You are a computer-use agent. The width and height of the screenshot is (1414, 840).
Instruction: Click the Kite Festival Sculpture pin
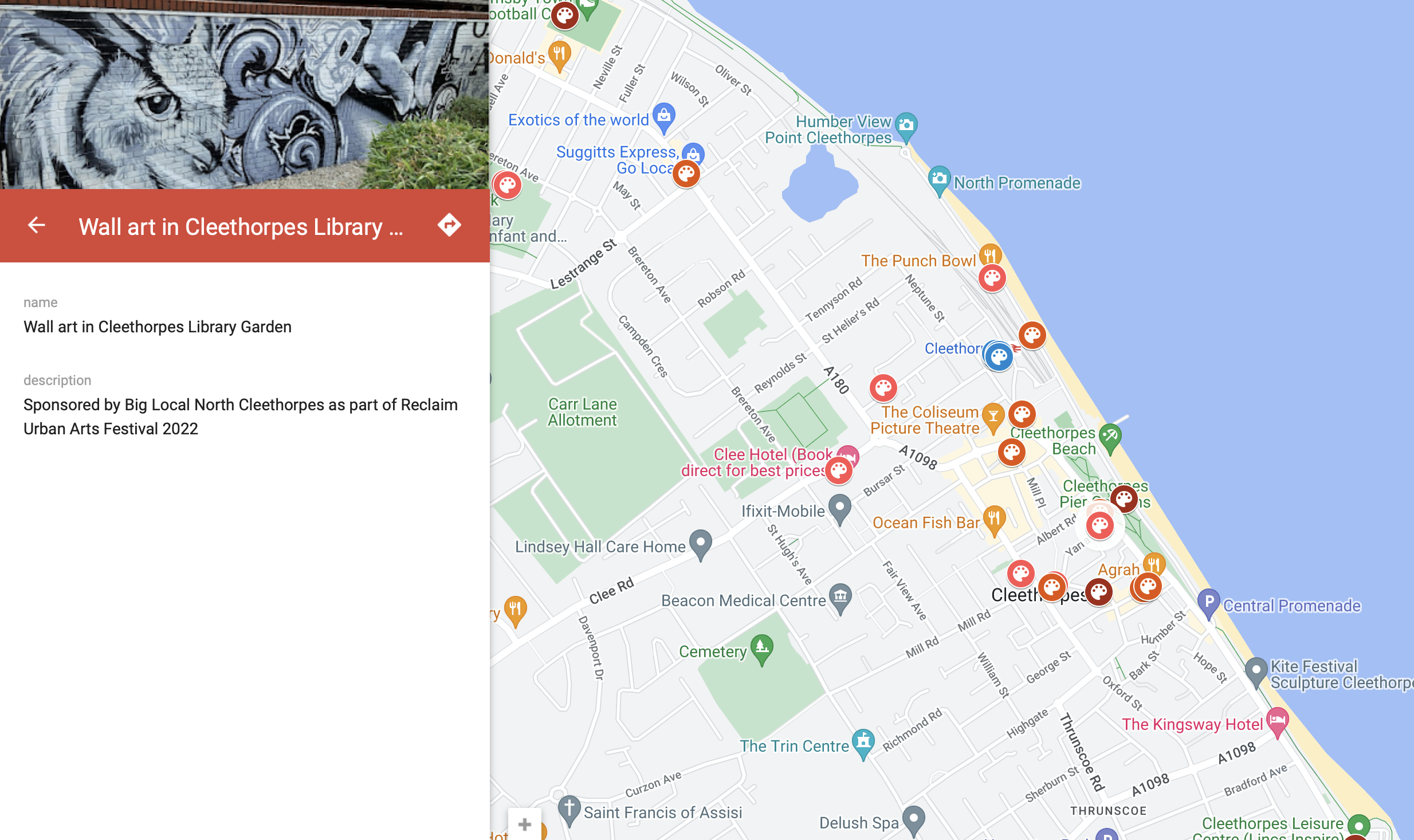pyautogui.click(x=1256, y=670)
